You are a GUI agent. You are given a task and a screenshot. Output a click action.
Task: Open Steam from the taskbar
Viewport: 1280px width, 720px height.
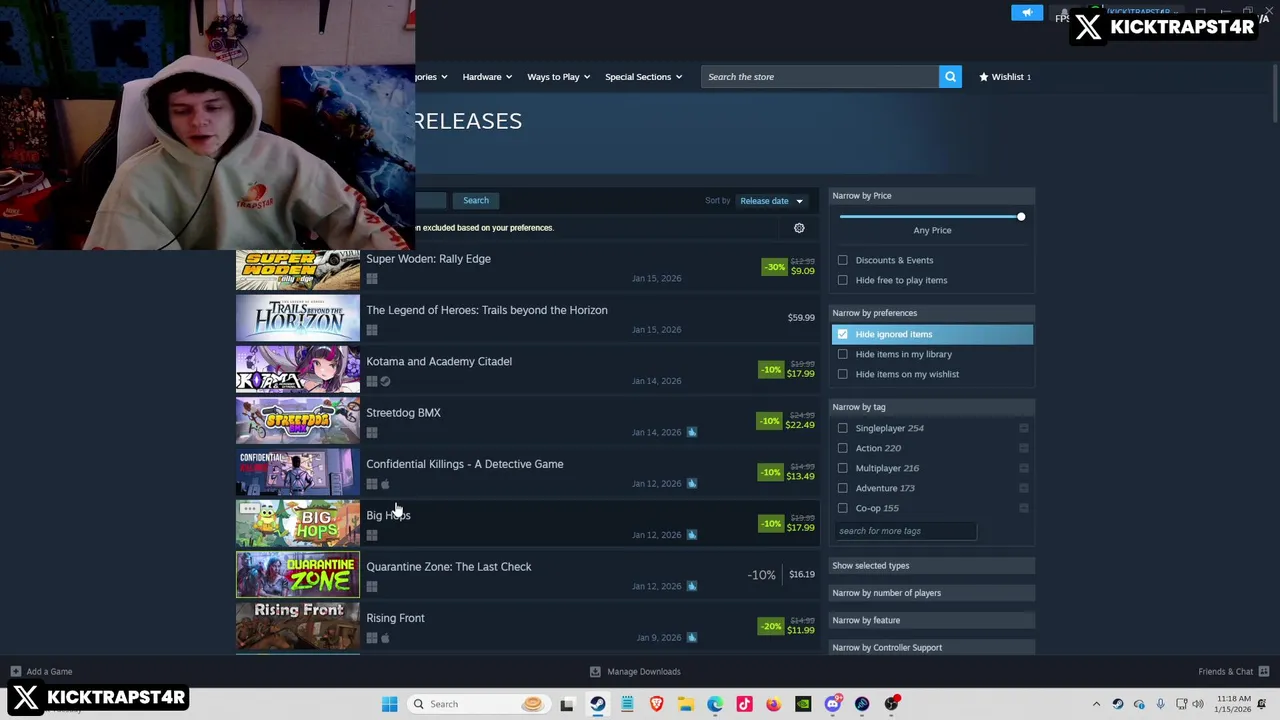tap(598, 704)
